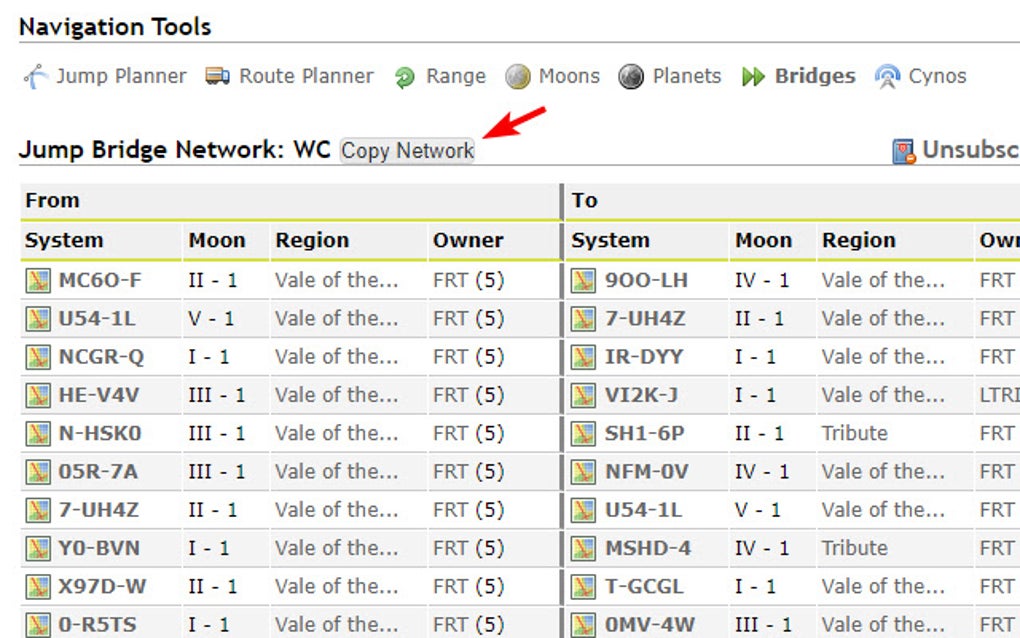Click FRT (5) owner in MC6O-F row
The height and width of the screenshot is (638, 1020).
[468, 280]
